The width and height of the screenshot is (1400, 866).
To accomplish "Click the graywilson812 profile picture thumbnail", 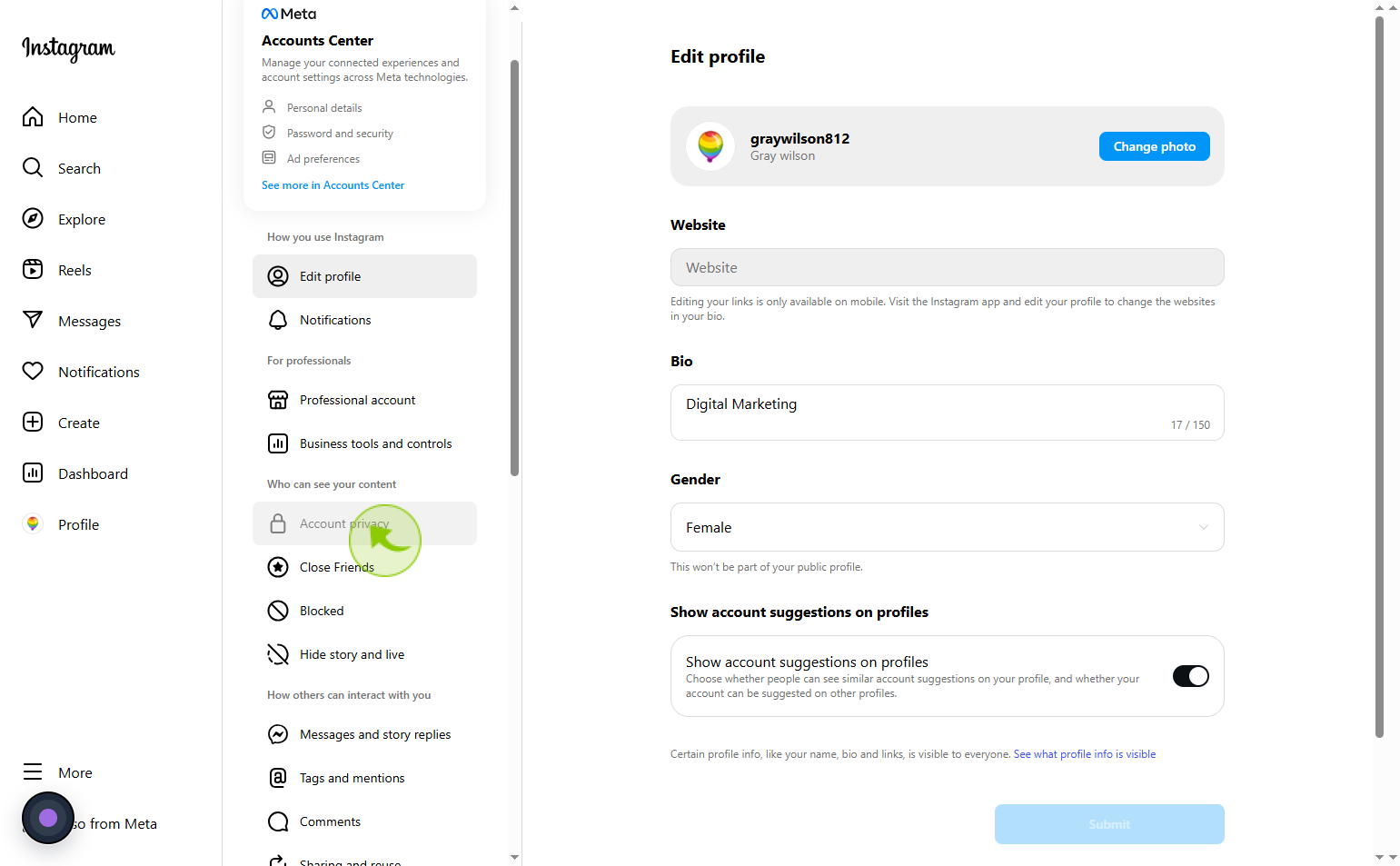I will [710, 146].
